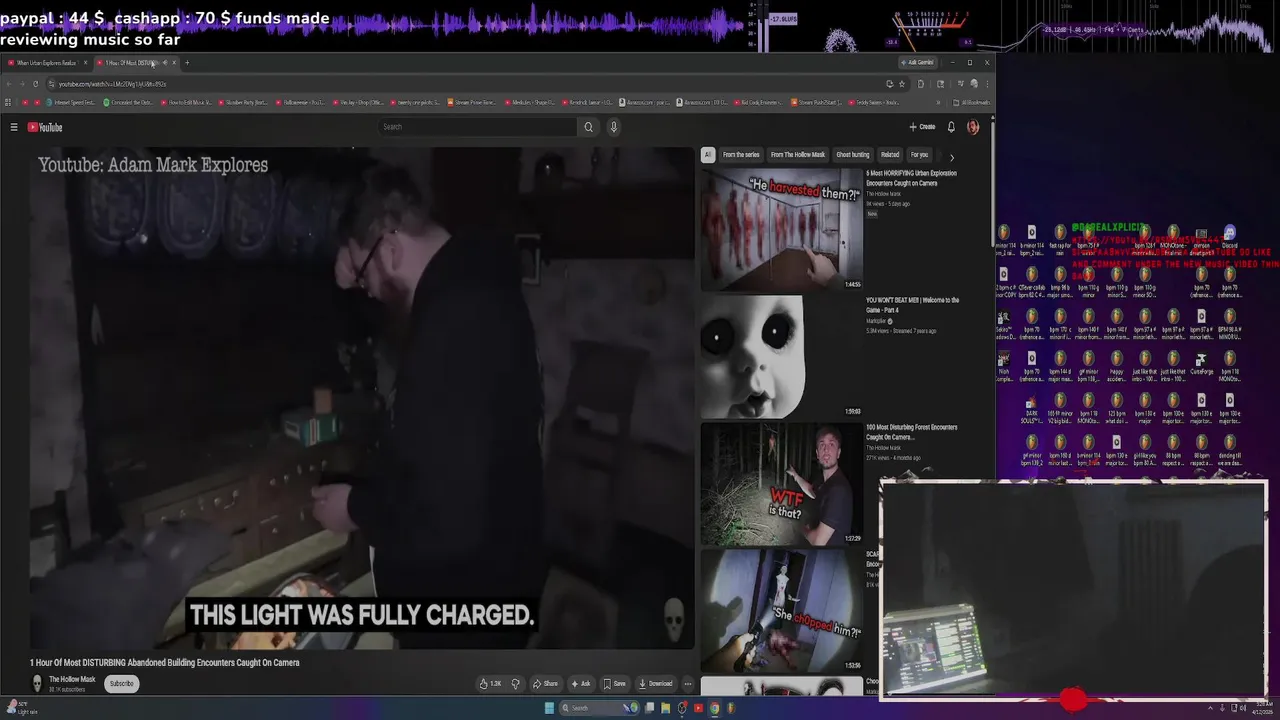
Task: Bookmark this page with star icon
Action: pos(902,84)
